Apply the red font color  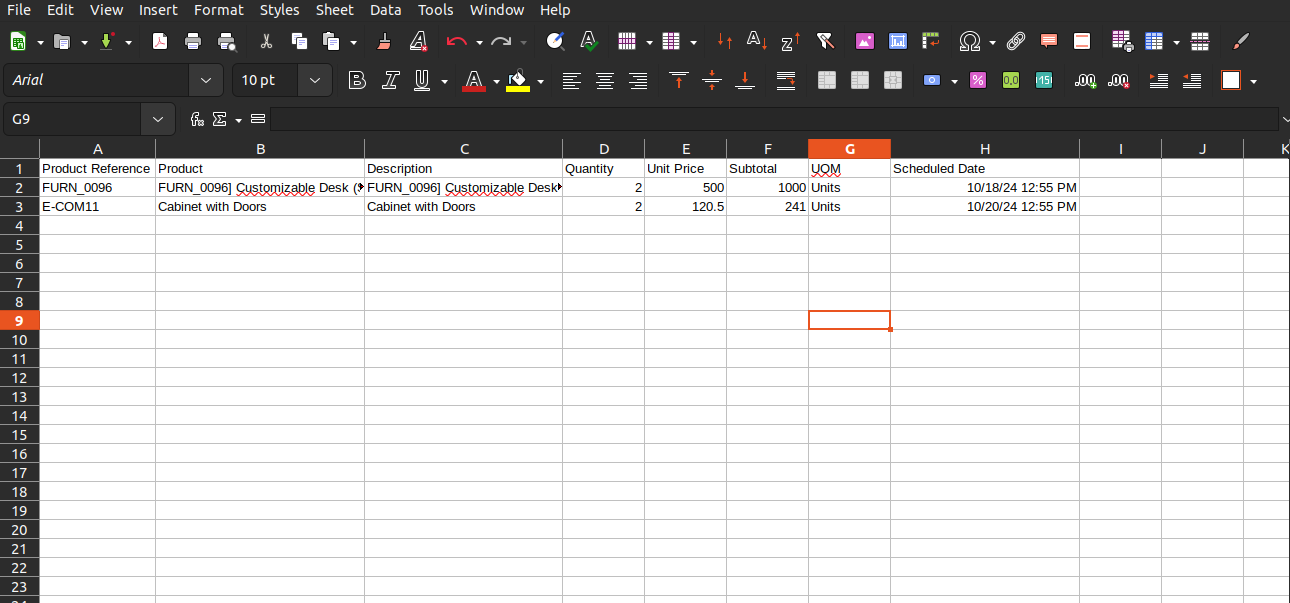pos(474,80)
